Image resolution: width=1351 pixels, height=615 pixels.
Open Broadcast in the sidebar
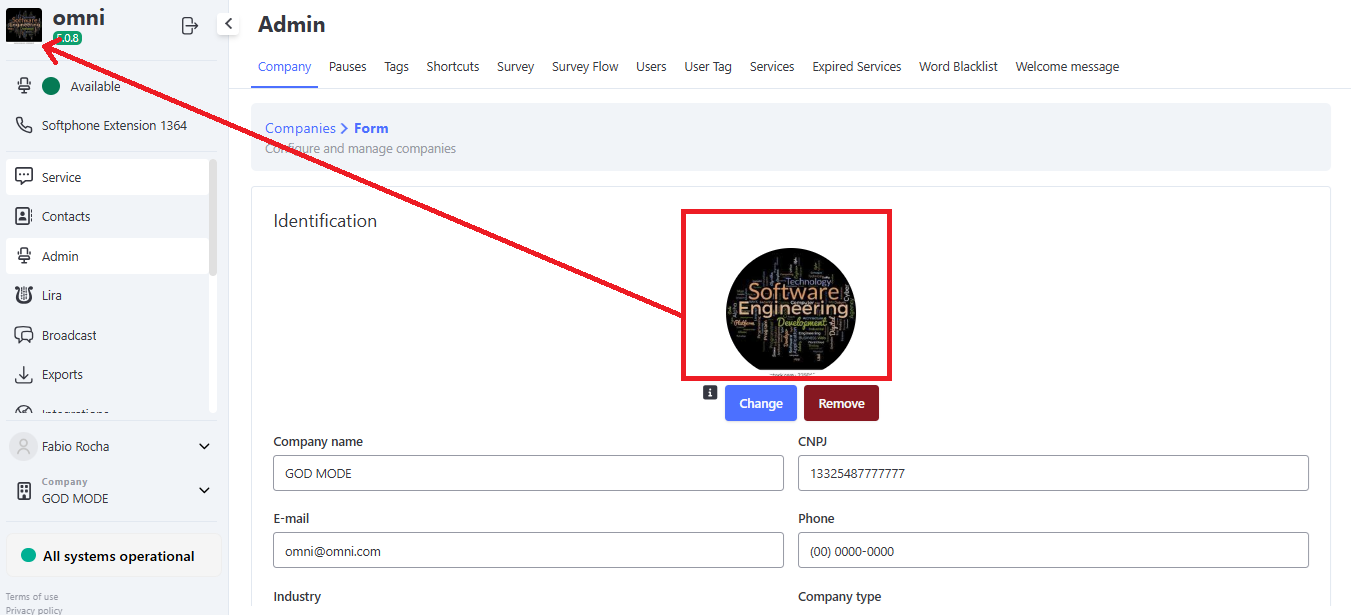coord(107,335)
